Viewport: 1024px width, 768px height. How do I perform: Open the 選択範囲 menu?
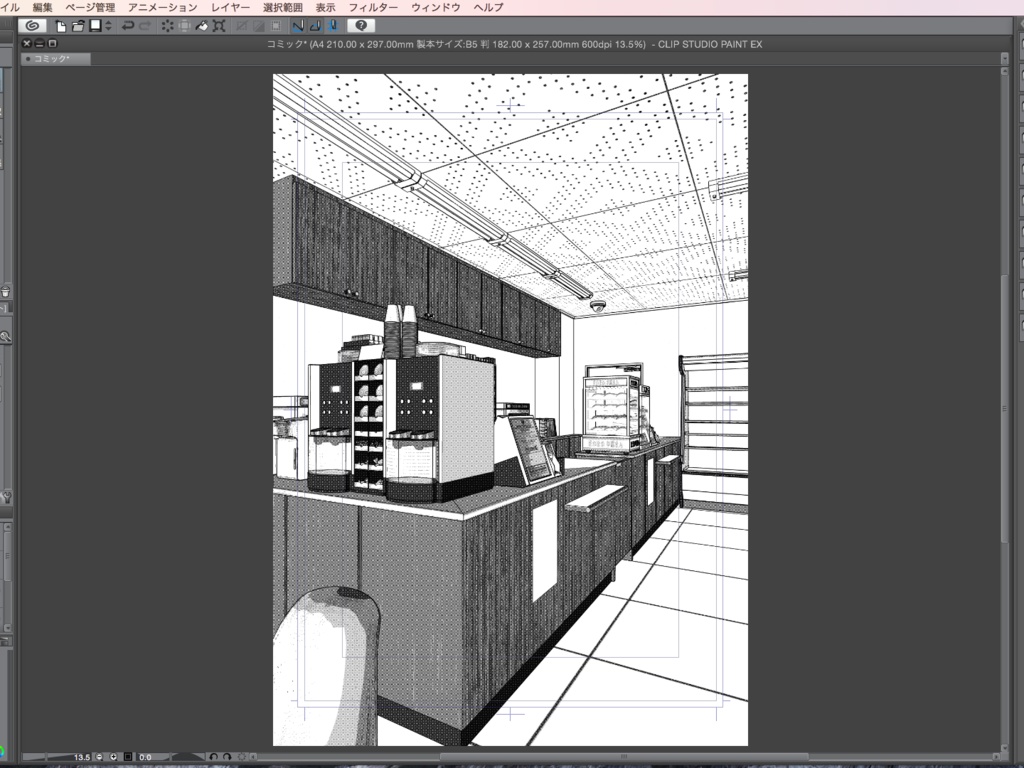point(283,7)
